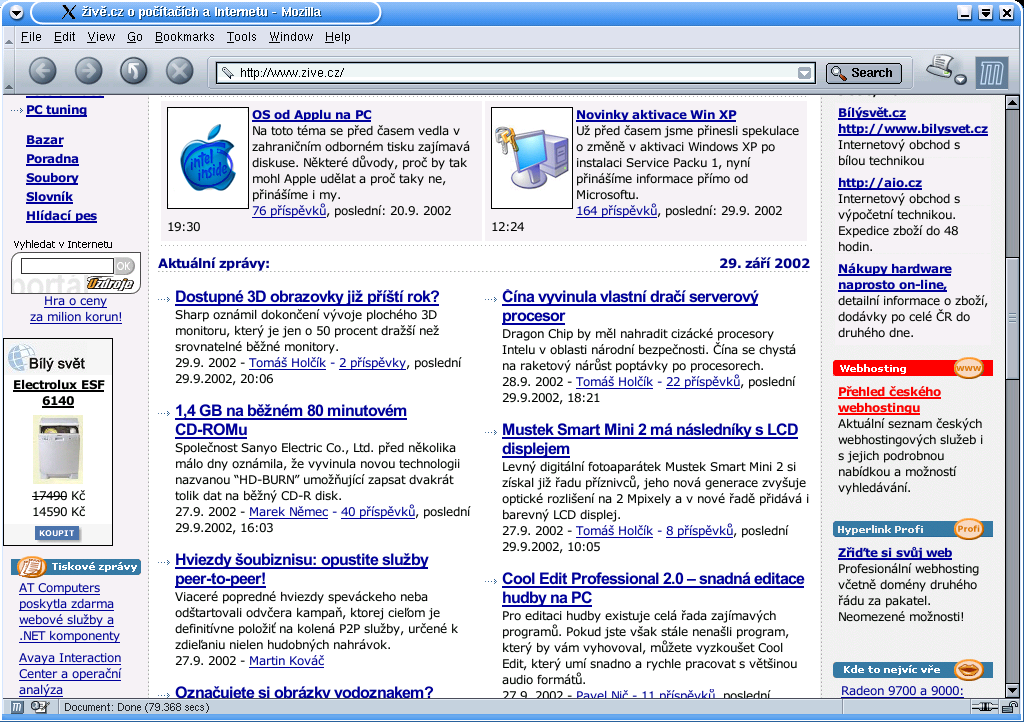Open the Zřiďte si svůj web link

[895, 553]
